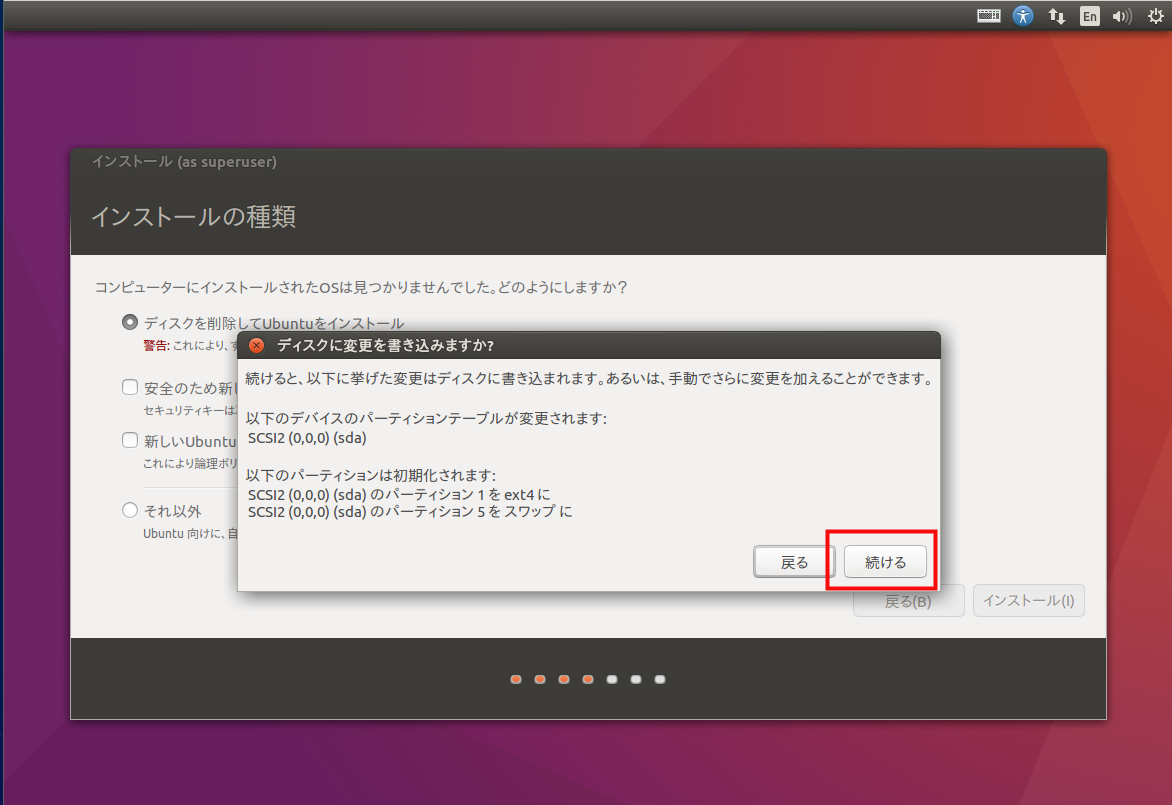Viewport: 1172px width, 805px height.
Task: Open the network connections indicator
Action: 1056,16
